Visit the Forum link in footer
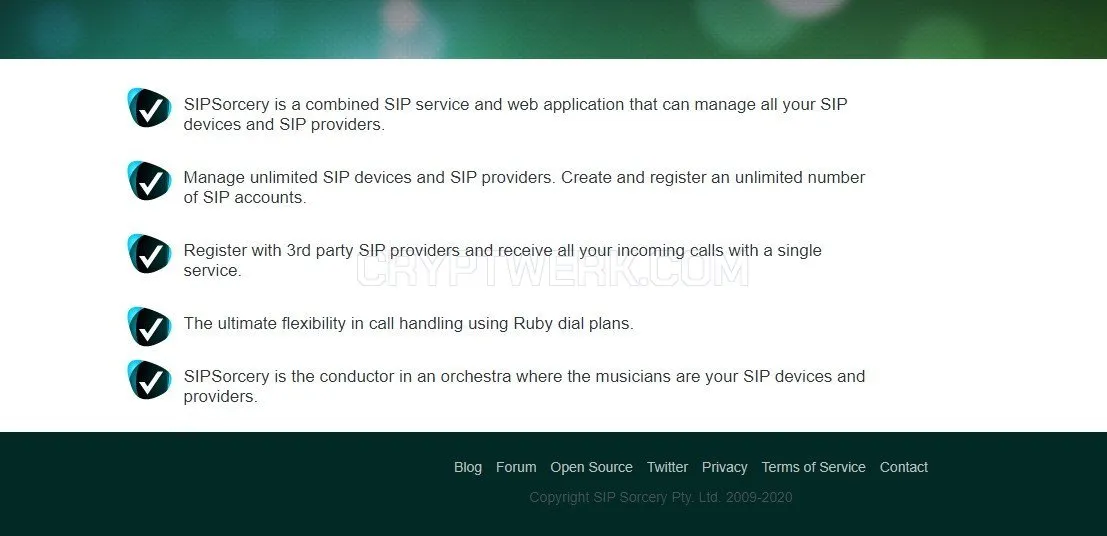1107x536 pixels. click(516, 467)
